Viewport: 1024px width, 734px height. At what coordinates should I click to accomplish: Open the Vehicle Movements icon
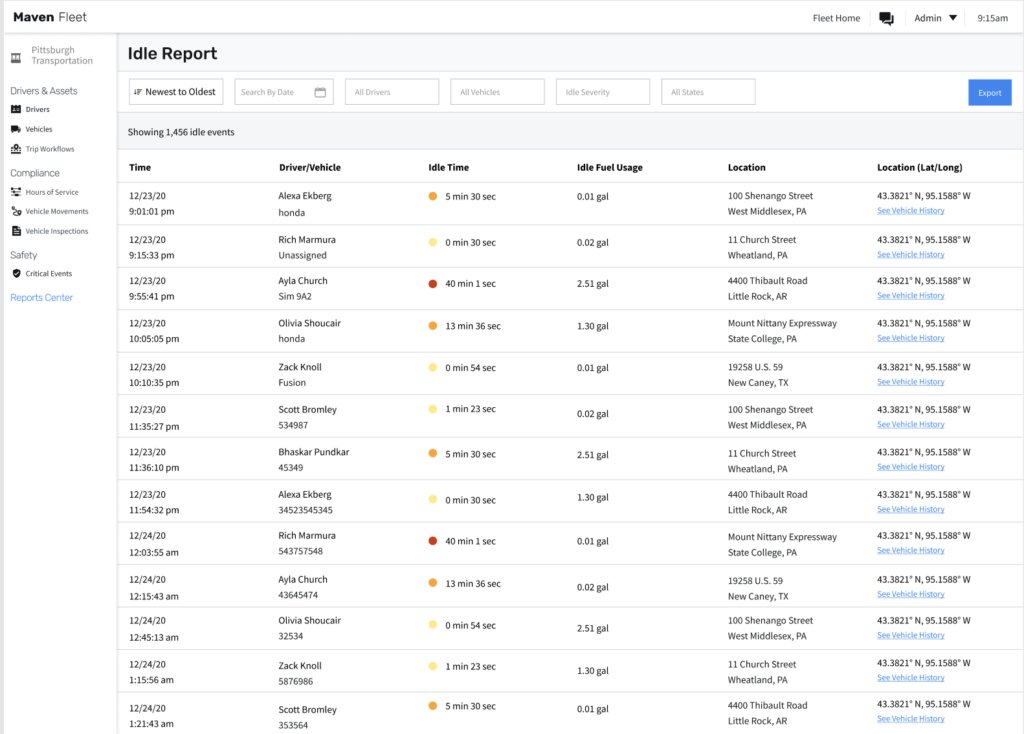(16, 212)
